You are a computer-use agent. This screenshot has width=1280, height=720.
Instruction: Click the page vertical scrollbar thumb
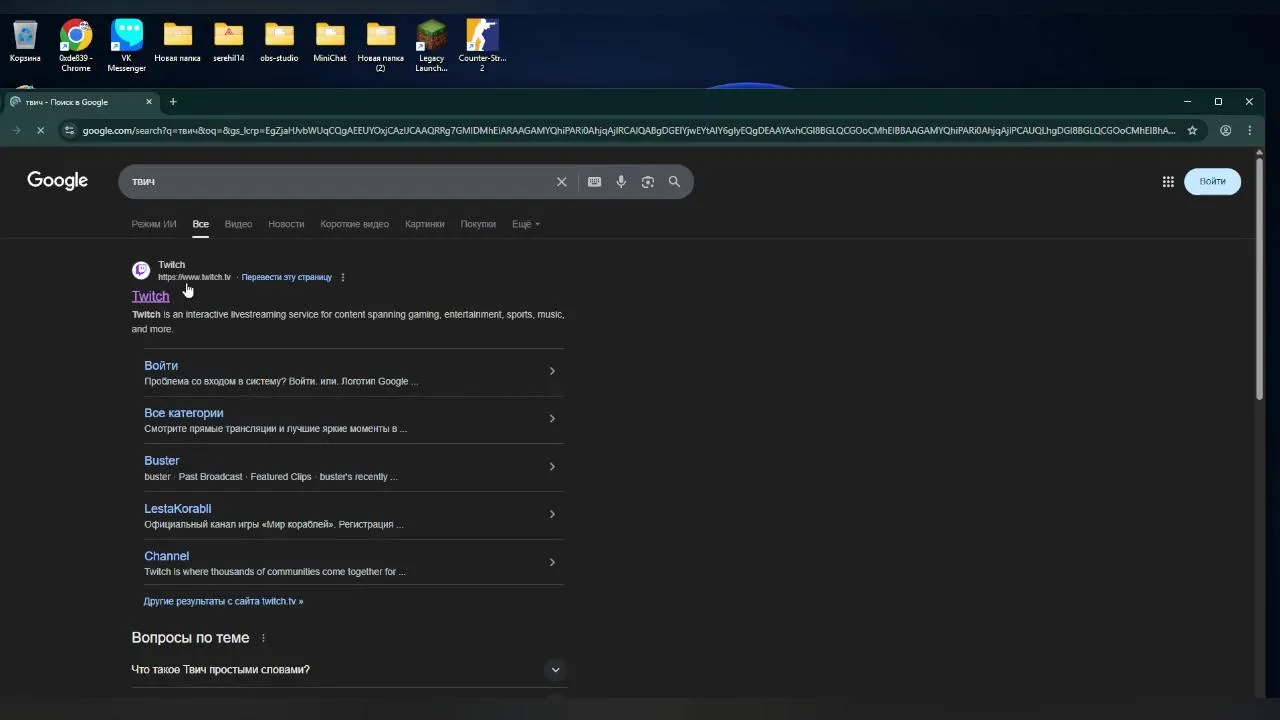pyautogui.click(x=1259, y=279)
